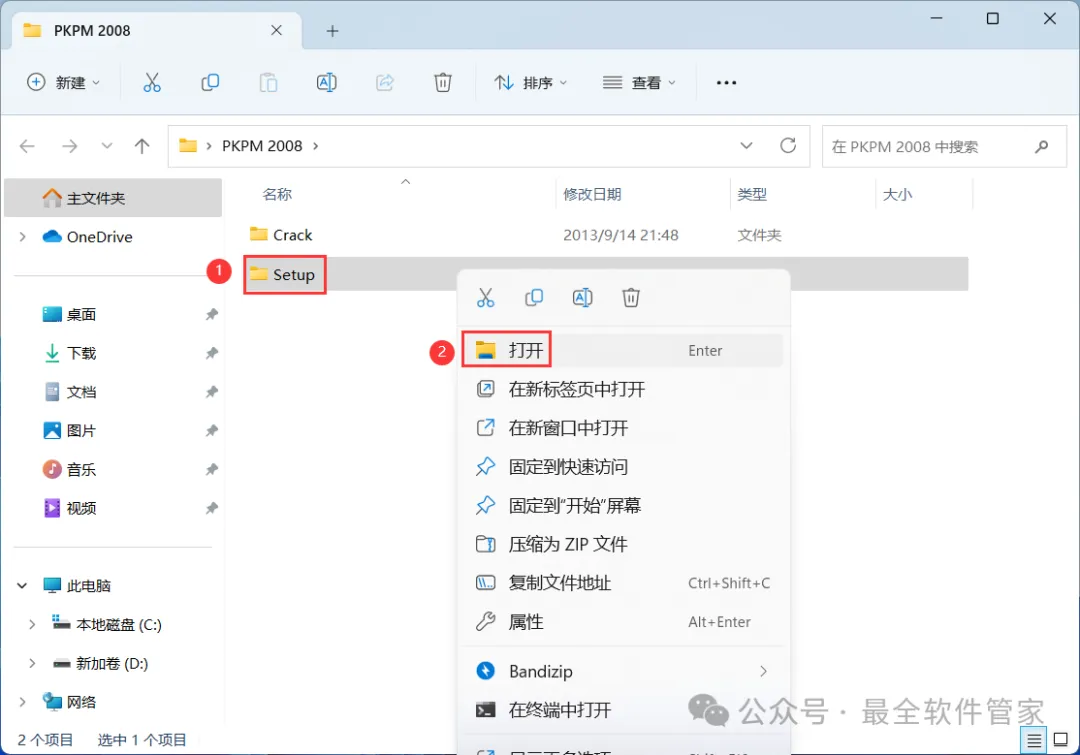Choose 属性 in context menu
Image resolution: width=1080 pixels, height=755 pixels.
tap(623, 622)
